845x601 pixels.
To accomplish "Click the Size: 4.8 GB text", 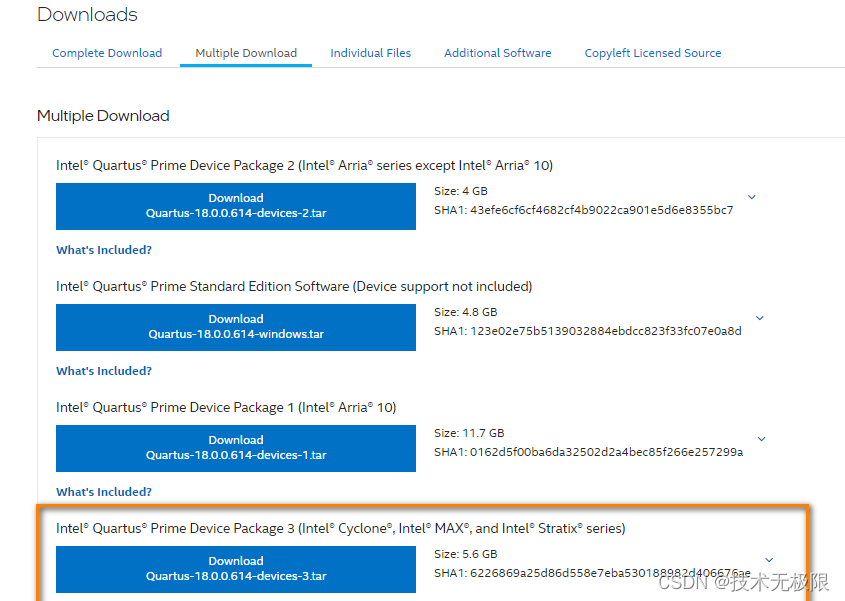I will [x=466, y=312].
